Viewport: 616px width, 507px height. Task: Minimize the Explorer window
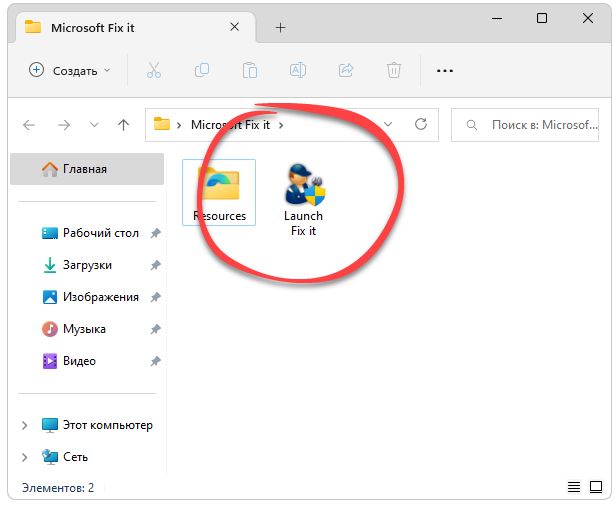(x=497, y=18)
